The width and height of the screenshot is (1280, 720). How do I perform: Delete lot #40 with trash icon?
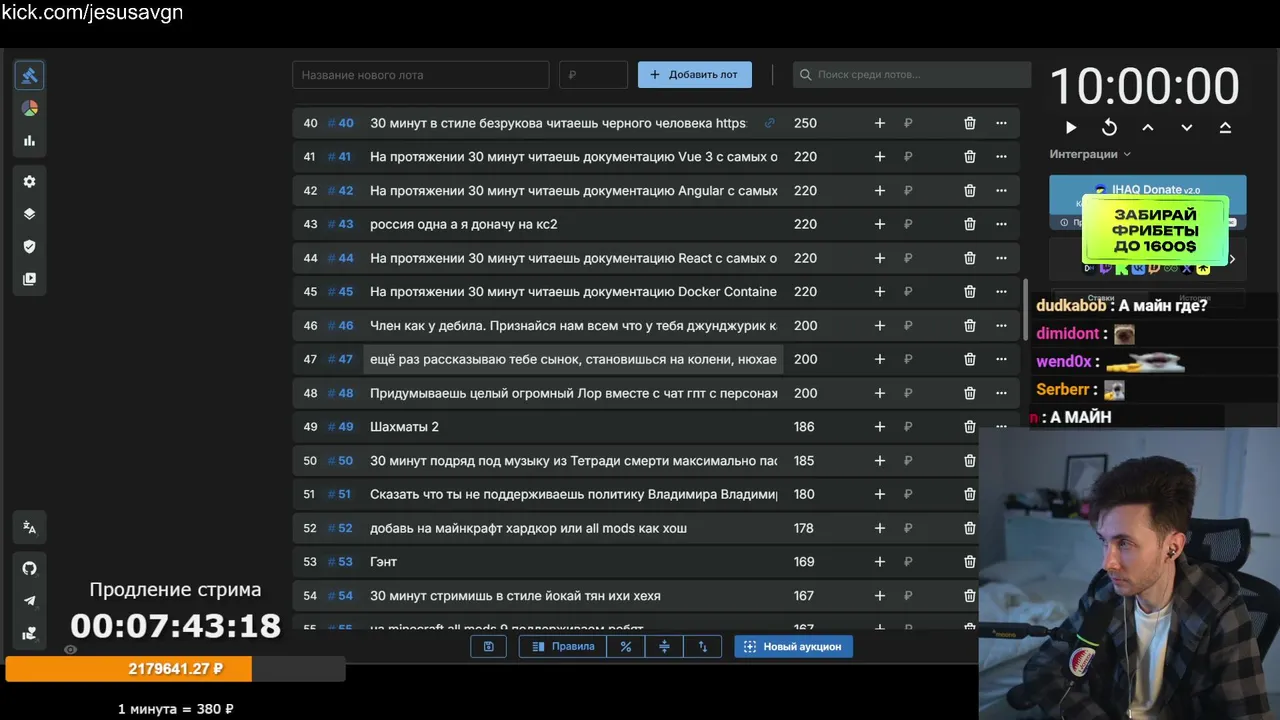click(x=970, y=123)
